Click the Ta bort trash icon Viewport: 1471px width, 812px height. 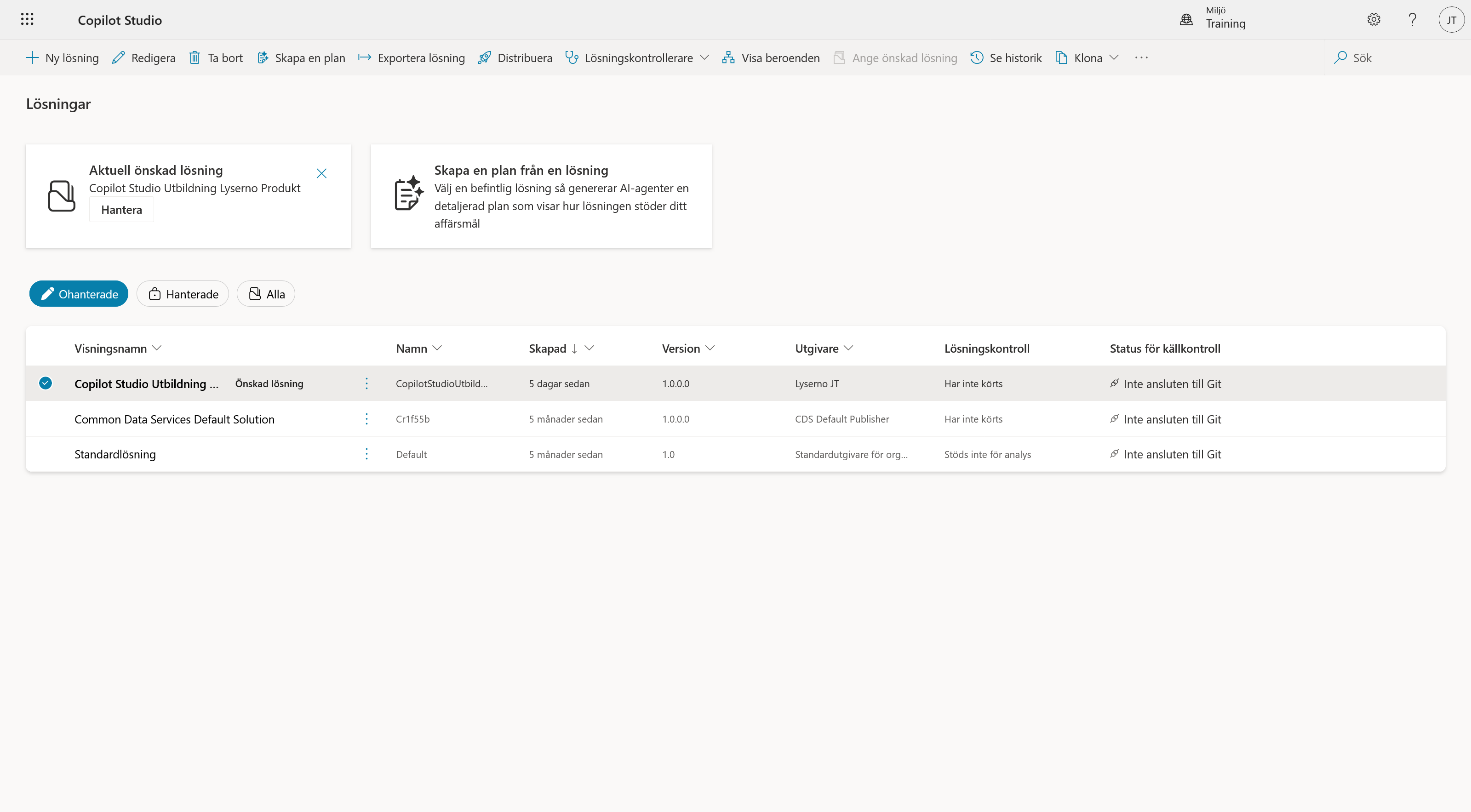pyautogui.click(x=195, y=57)
